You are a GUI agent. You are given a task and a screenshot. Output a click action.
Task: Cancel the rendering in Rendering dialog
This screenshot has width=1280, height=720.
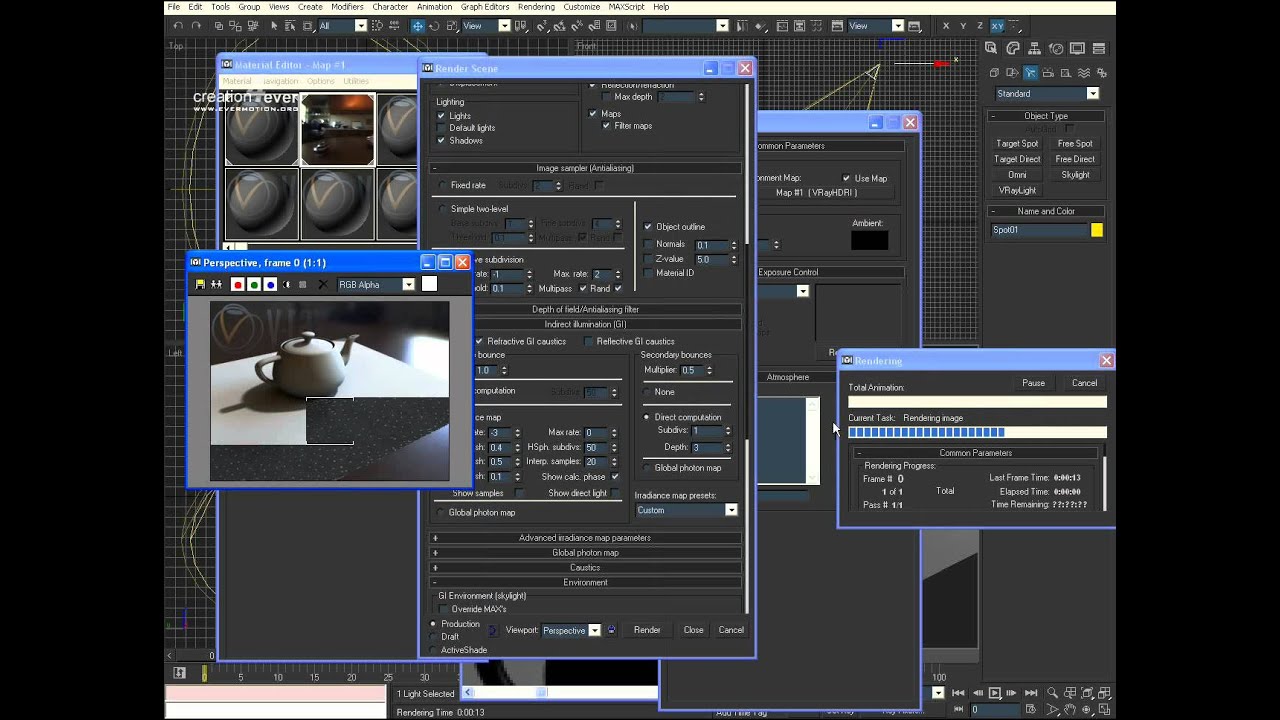(1084, 383)
